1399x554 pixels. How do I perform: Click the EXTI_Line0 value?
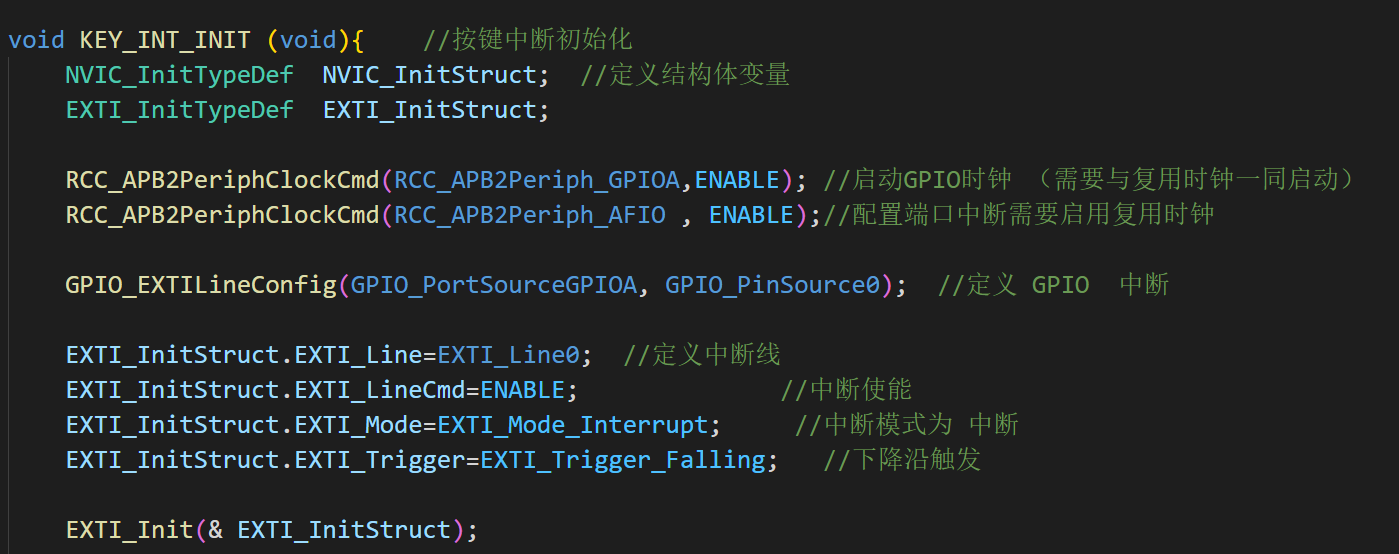(x=508, y=355)
